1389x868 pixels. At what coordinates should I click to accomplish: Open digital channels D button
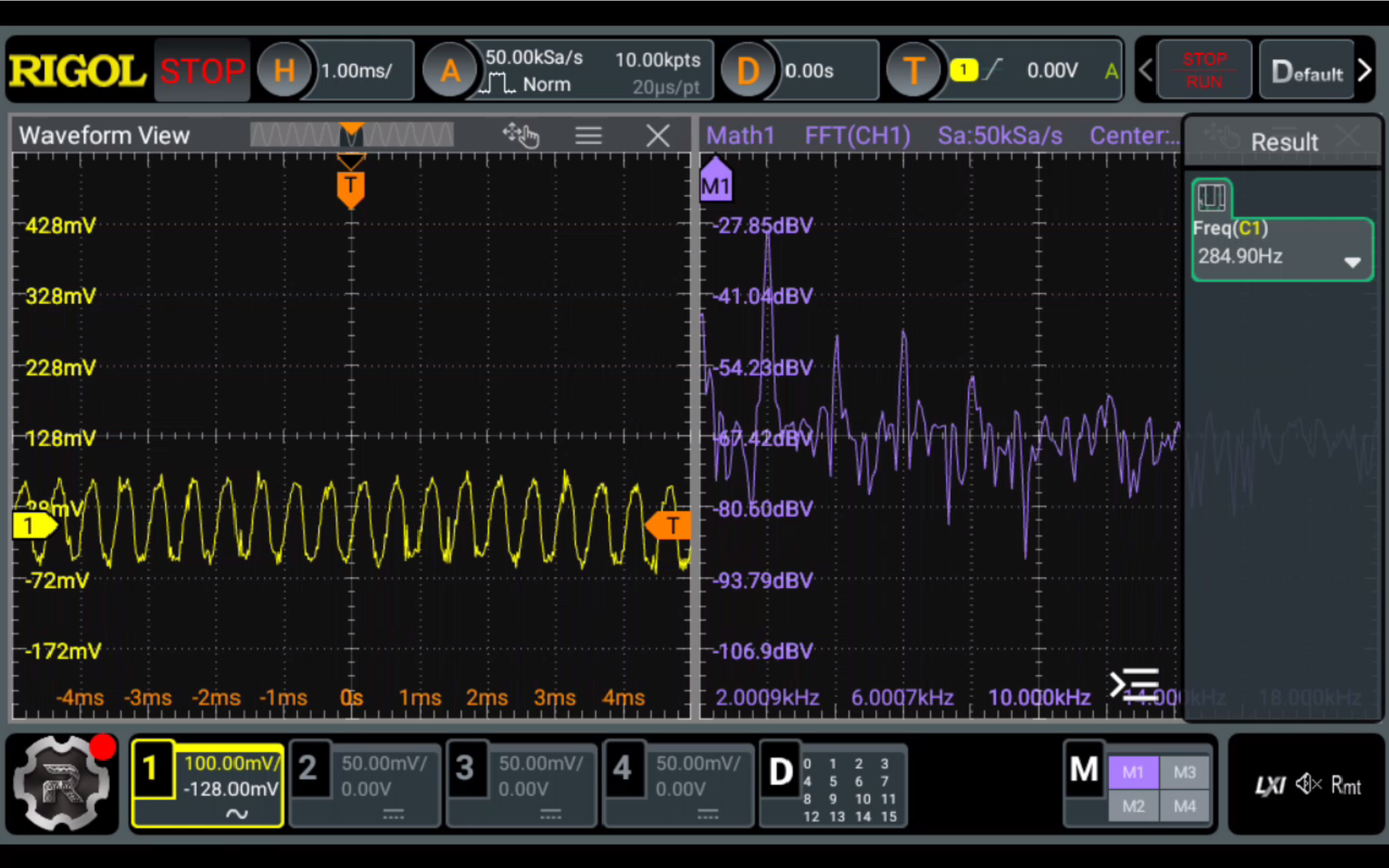(781, 772)
